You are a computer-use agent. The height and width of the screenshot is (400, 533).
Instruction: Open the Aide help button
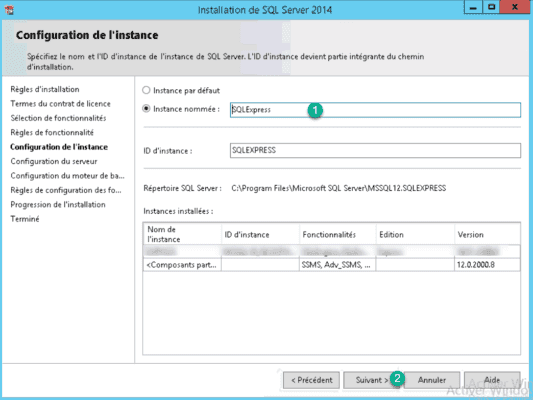click(x=492, y=380)
